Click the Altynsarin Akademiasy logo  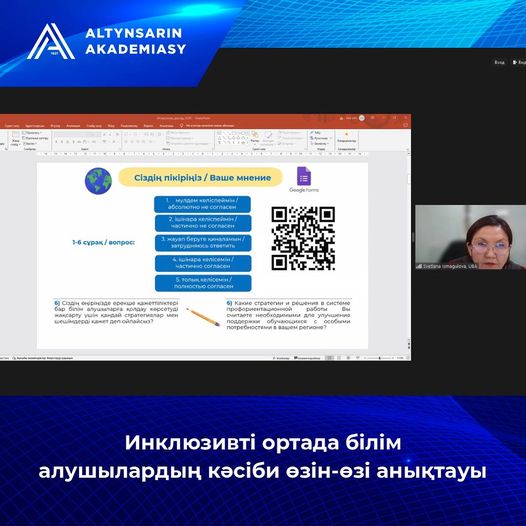point(106,42)
